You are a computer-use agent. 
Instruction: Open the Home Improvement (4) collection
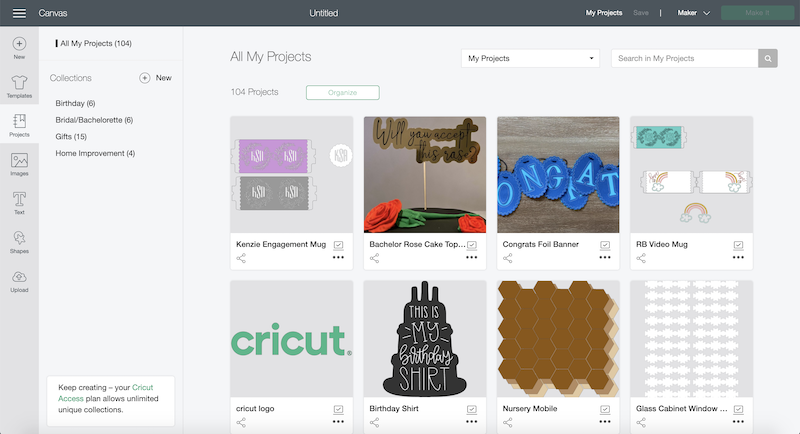[95, 153]
